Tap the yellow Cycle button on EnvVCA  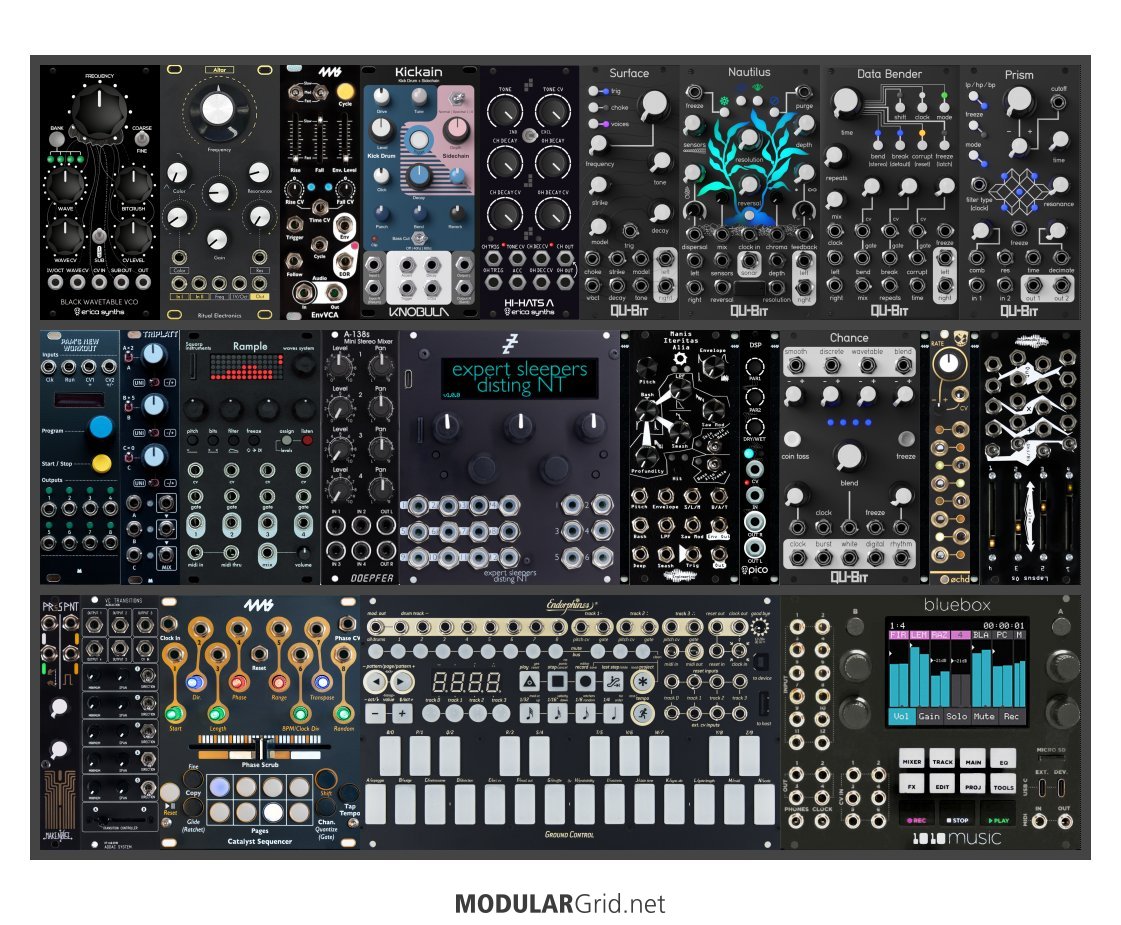pos(345,92)
